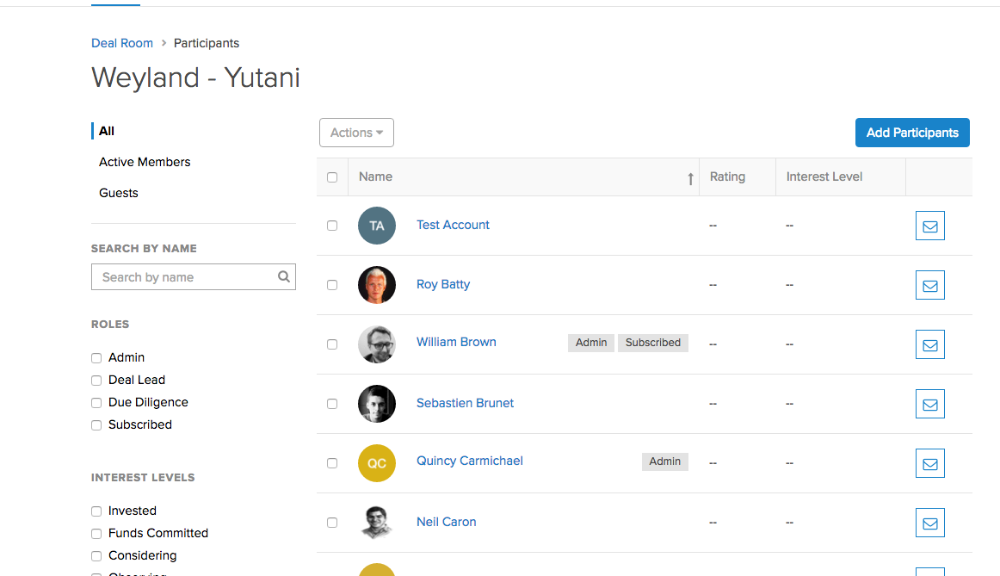Email Sebastien Brunet using envelope icon
Screen dimensions: 1000x576
930,404
